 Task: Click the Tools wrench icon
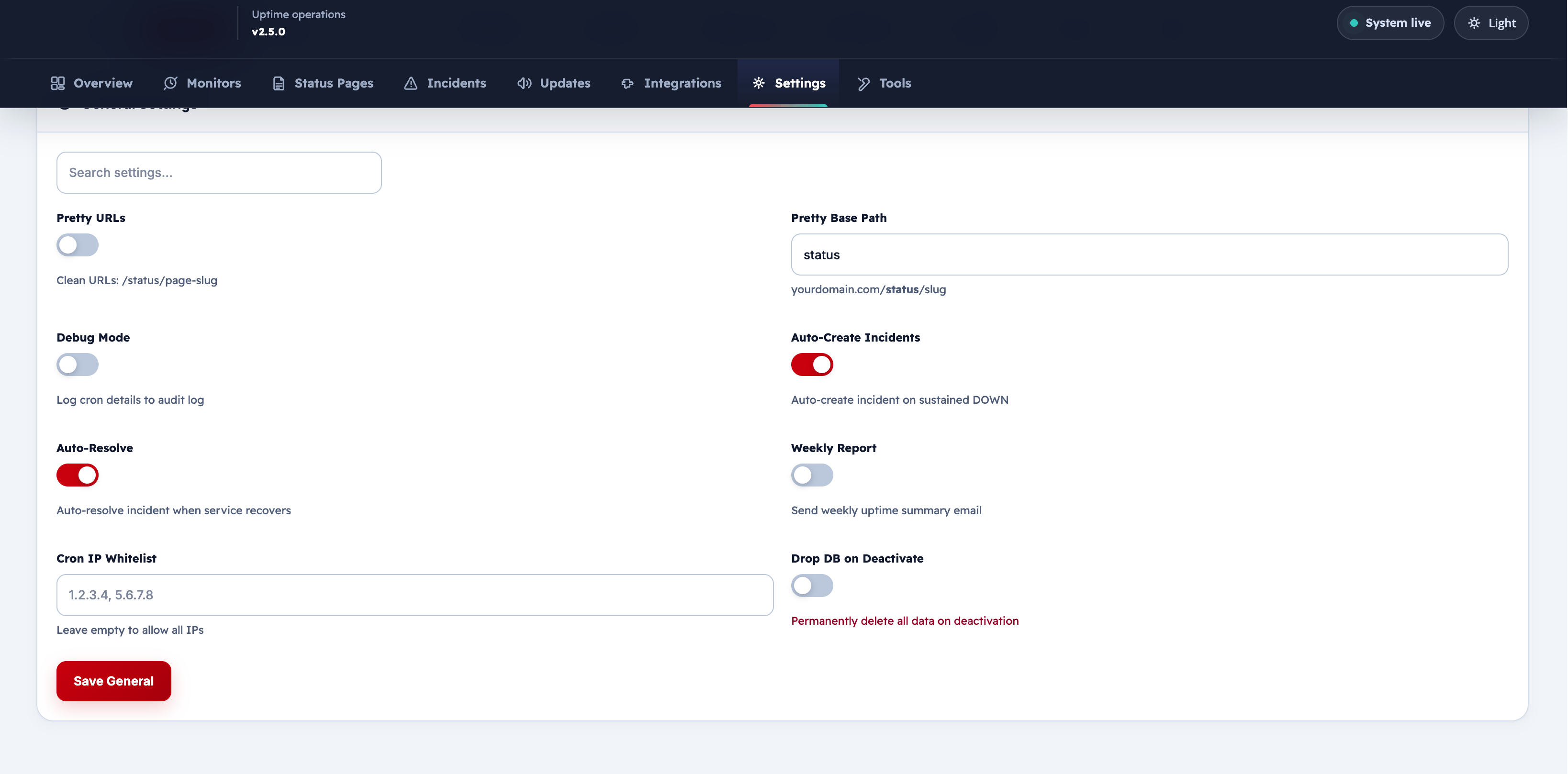(x=863, y=83)
